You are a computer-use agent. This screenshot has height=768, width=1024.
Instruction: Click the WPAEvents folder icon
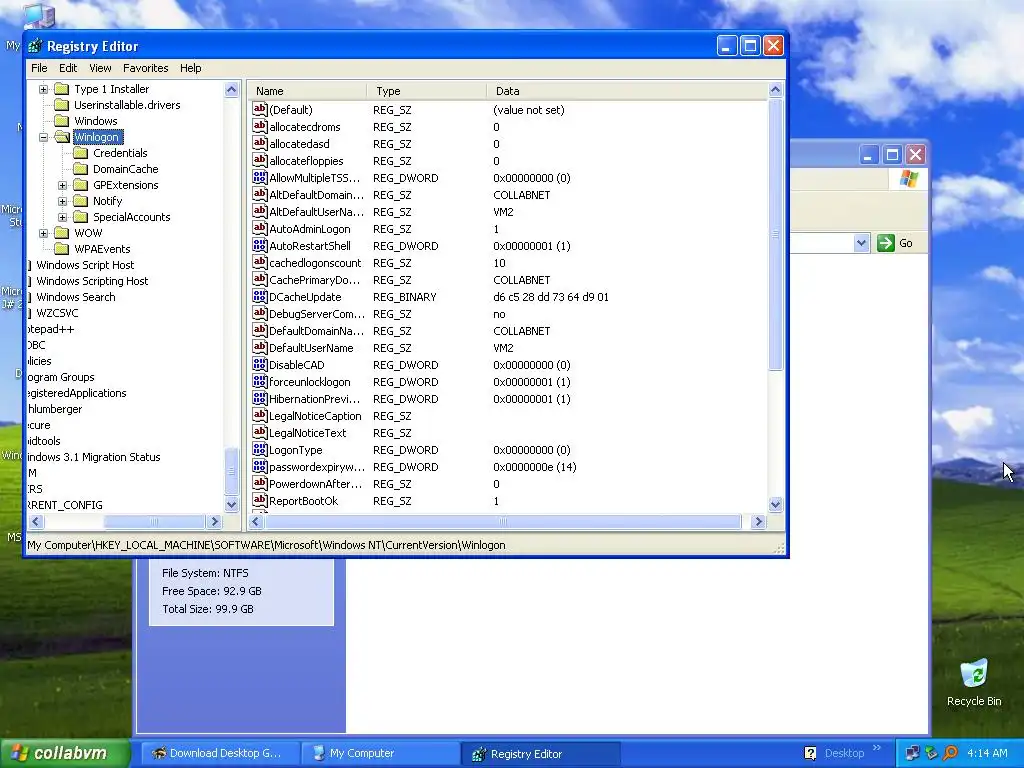pyautogui.click(x=61, y=249)
